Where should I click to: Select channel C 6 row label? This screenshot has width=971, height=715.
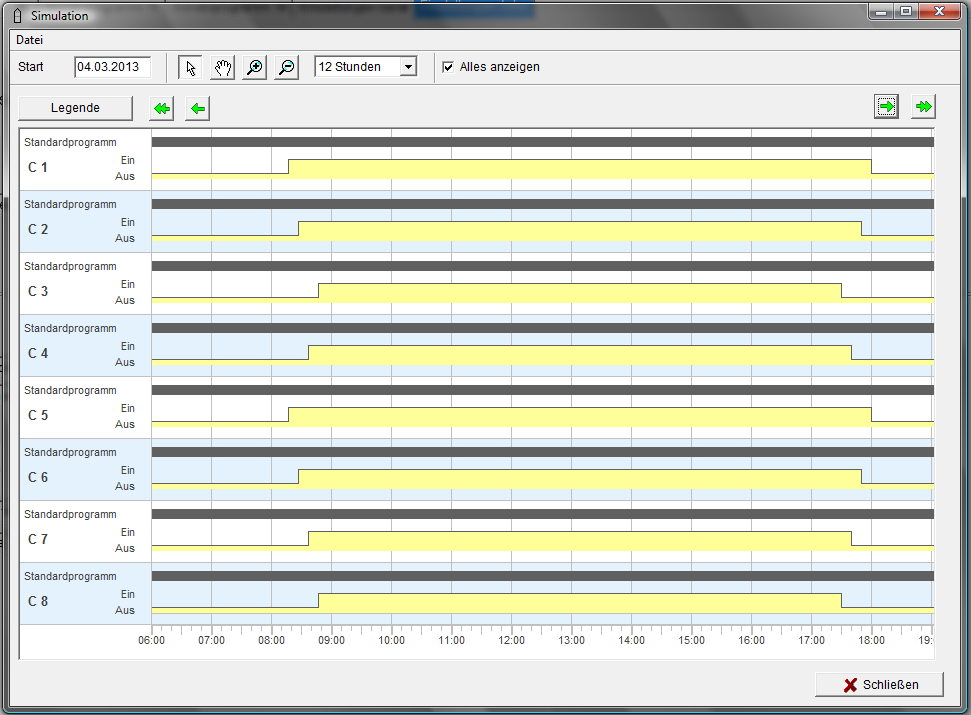tap(38, 477)
